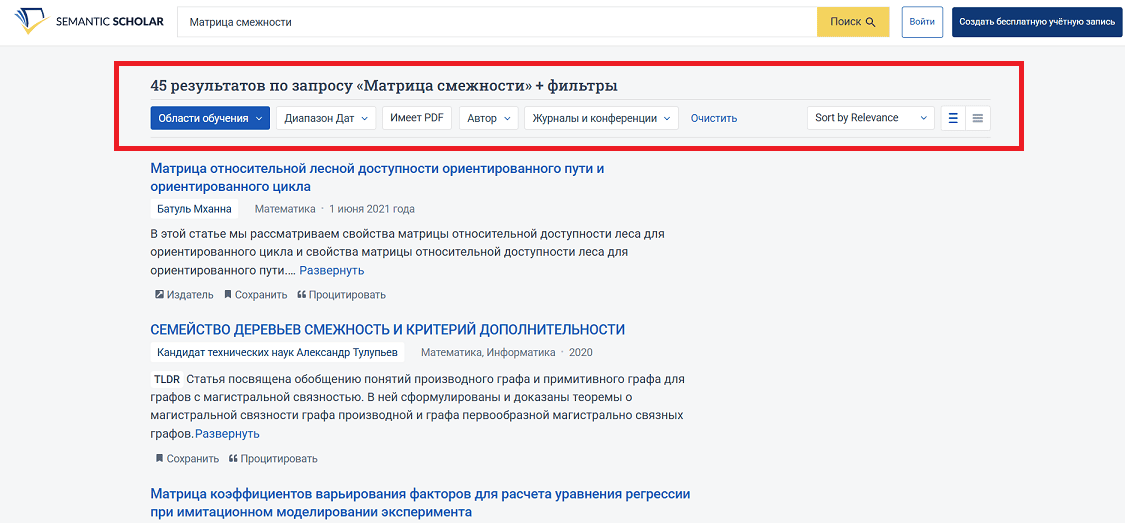1125x523 pixels.
Task: Click Сохранить under the Тулупьев paper
Action: [187, 458]
